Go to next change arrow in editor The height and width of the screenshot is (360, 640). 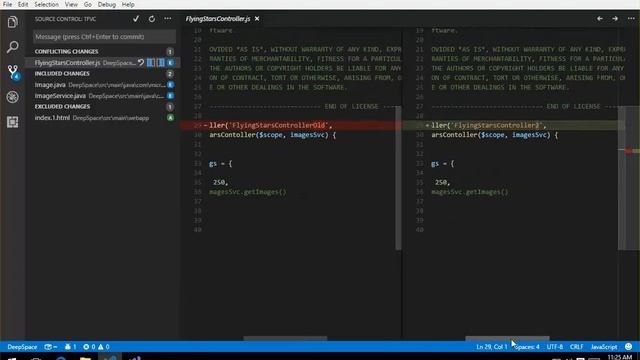point(615,19)
